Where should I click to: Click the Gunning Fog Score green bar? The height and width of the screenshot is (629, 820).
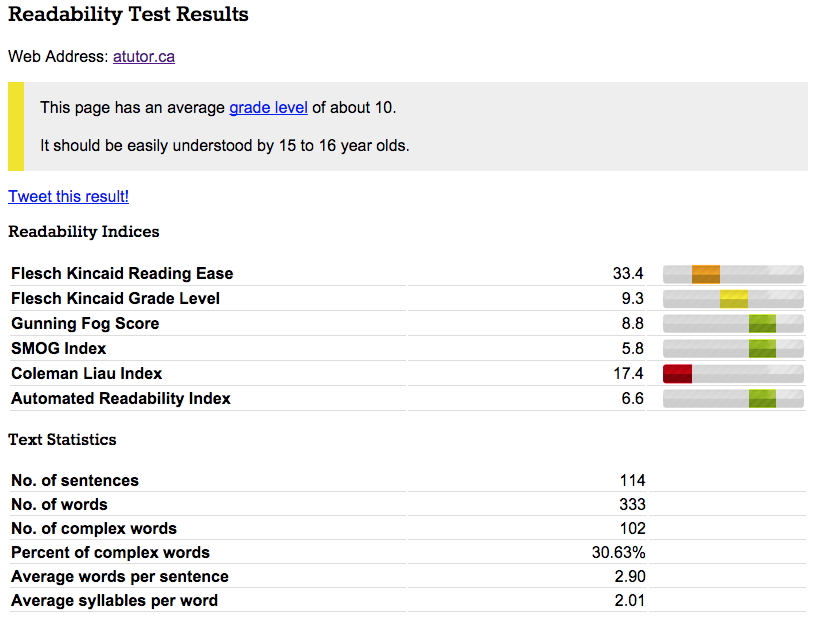click(764, 323)
